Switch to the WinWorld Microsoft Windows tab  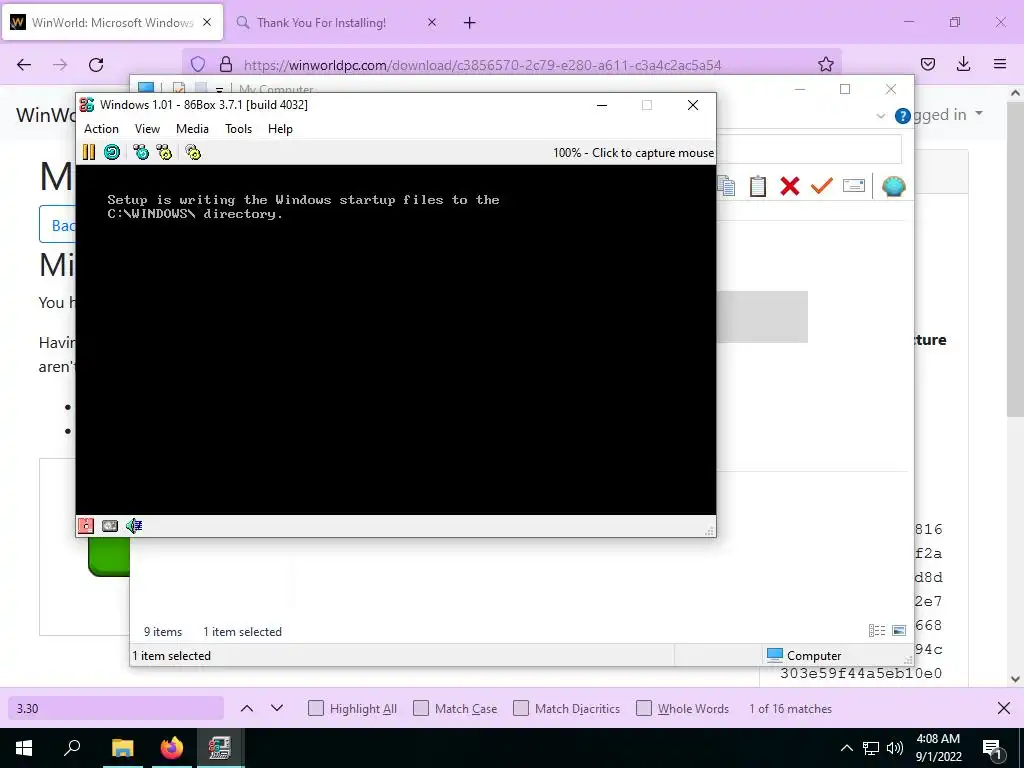click(112, 22)
